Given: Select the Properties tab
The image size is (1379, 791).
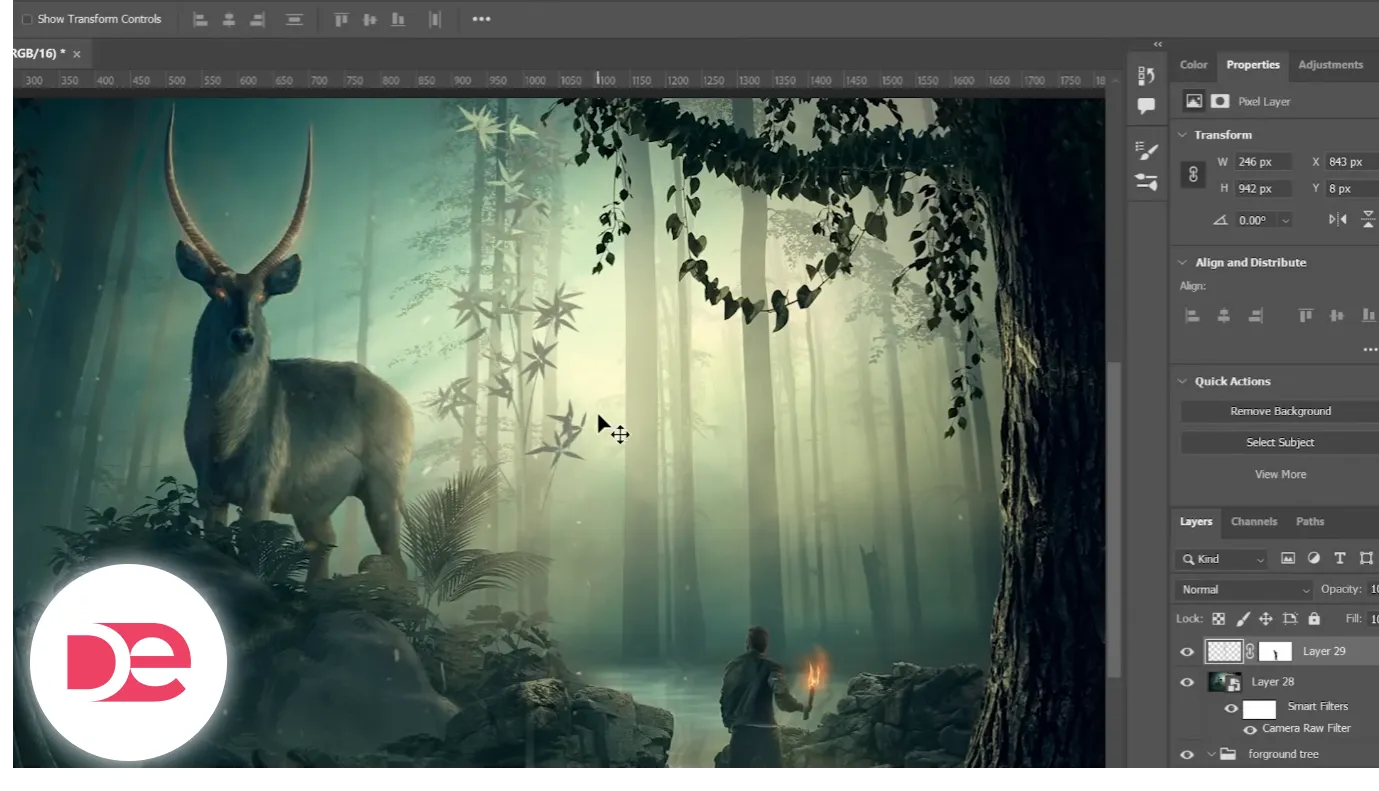Looking at the screenshot, I should (x=1253, y=65).
